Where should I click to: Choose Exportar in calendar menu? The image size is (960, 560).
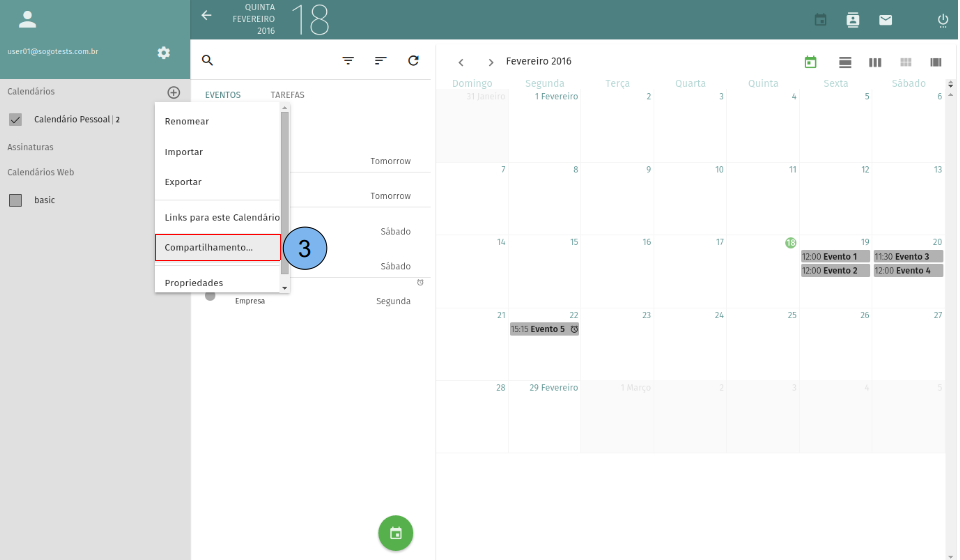coord(183,182)
